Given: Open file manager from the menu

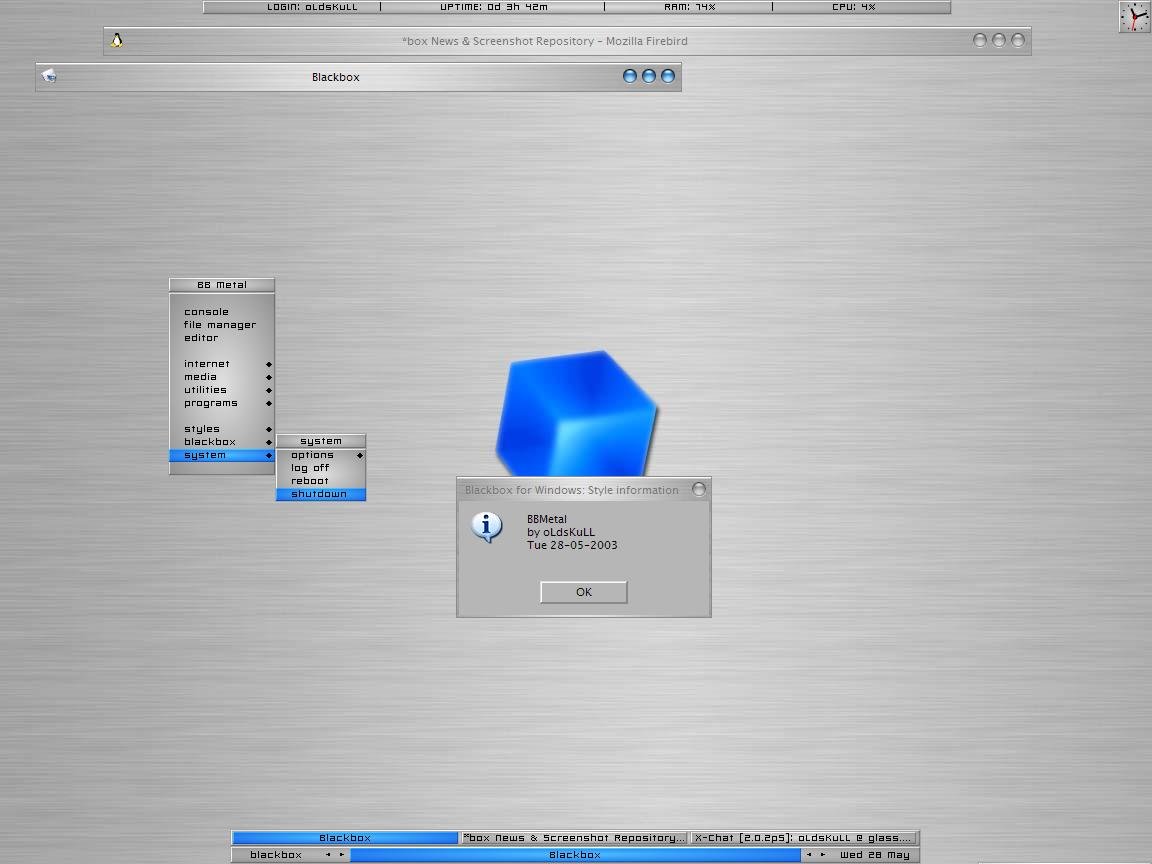Looking at the screenshot, I should pos(222,325).
